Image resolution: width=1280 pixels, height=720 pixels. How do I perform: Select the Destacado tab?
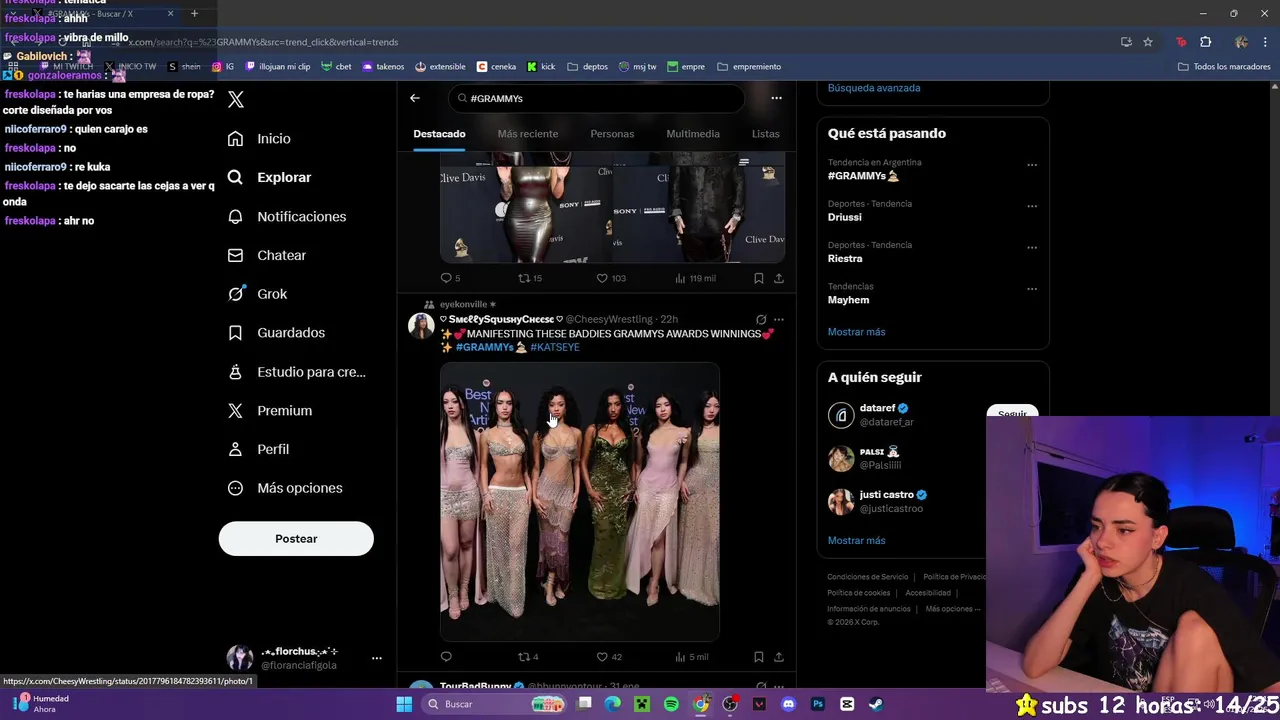439,134
